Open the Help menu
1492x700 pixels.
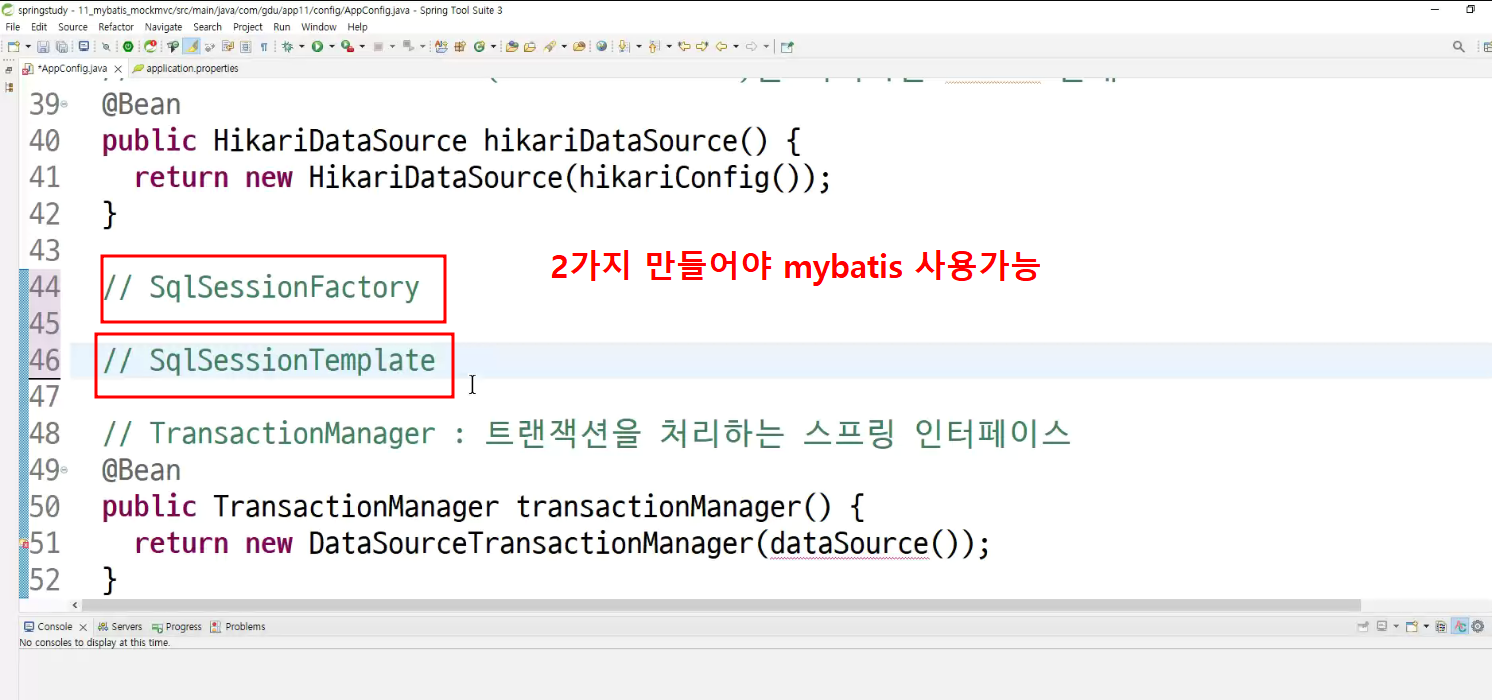[x=358, y=27]
